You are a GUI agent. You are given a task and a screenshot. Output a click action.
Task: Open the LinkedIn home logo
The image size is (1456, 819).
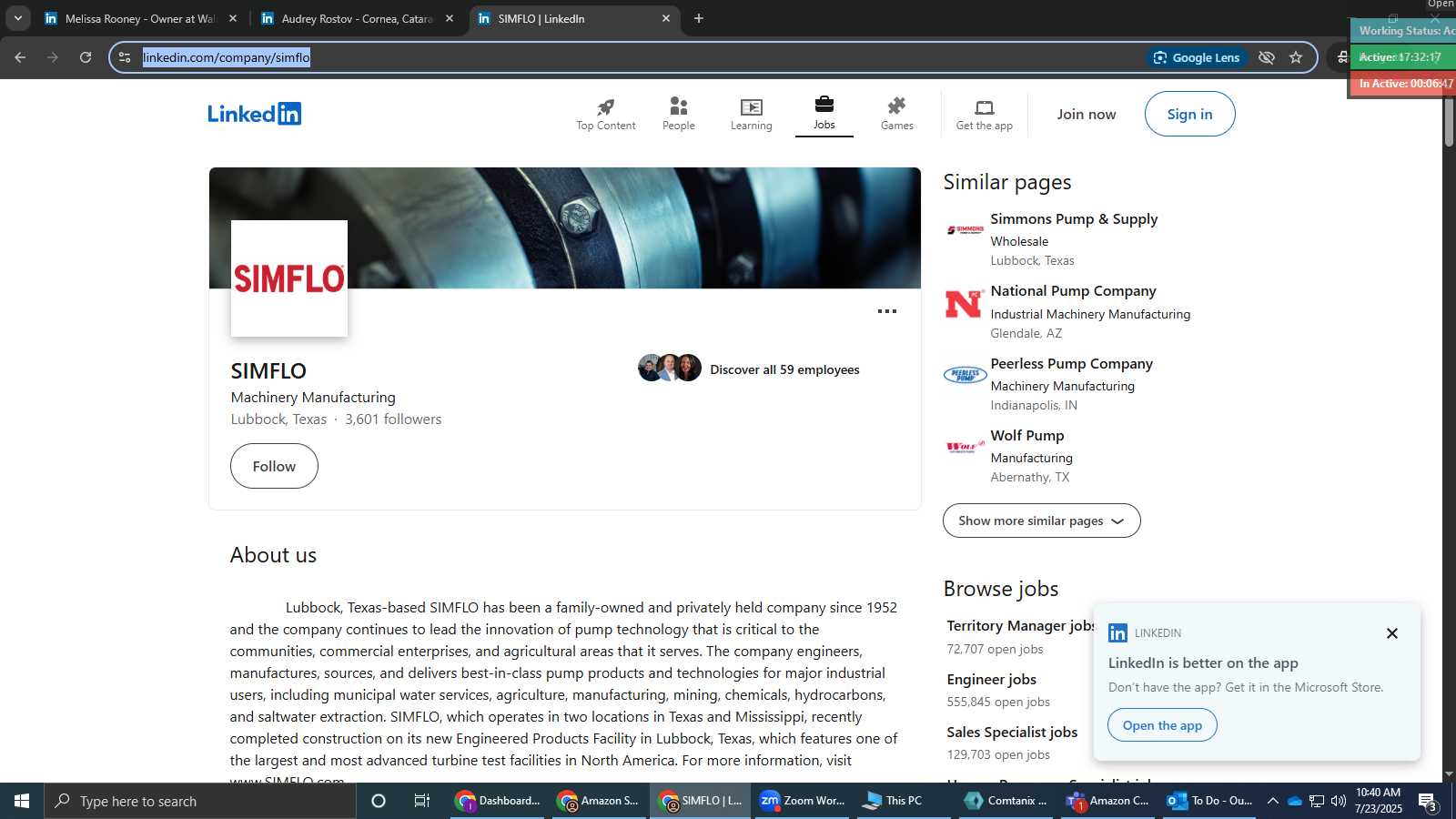pyautogui.click(x=254, y=114)
